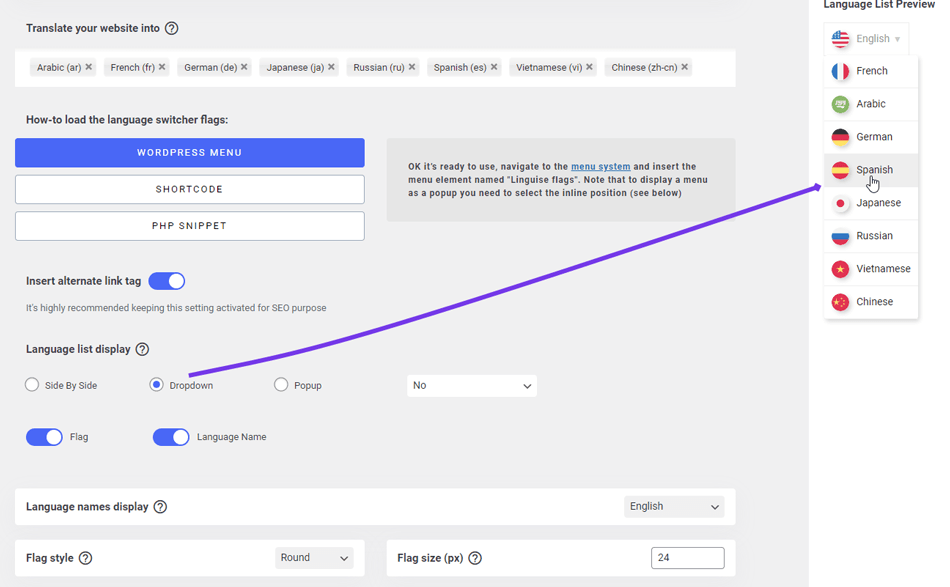
Task: Click the French flag in preview list
Action: [840, 71]
